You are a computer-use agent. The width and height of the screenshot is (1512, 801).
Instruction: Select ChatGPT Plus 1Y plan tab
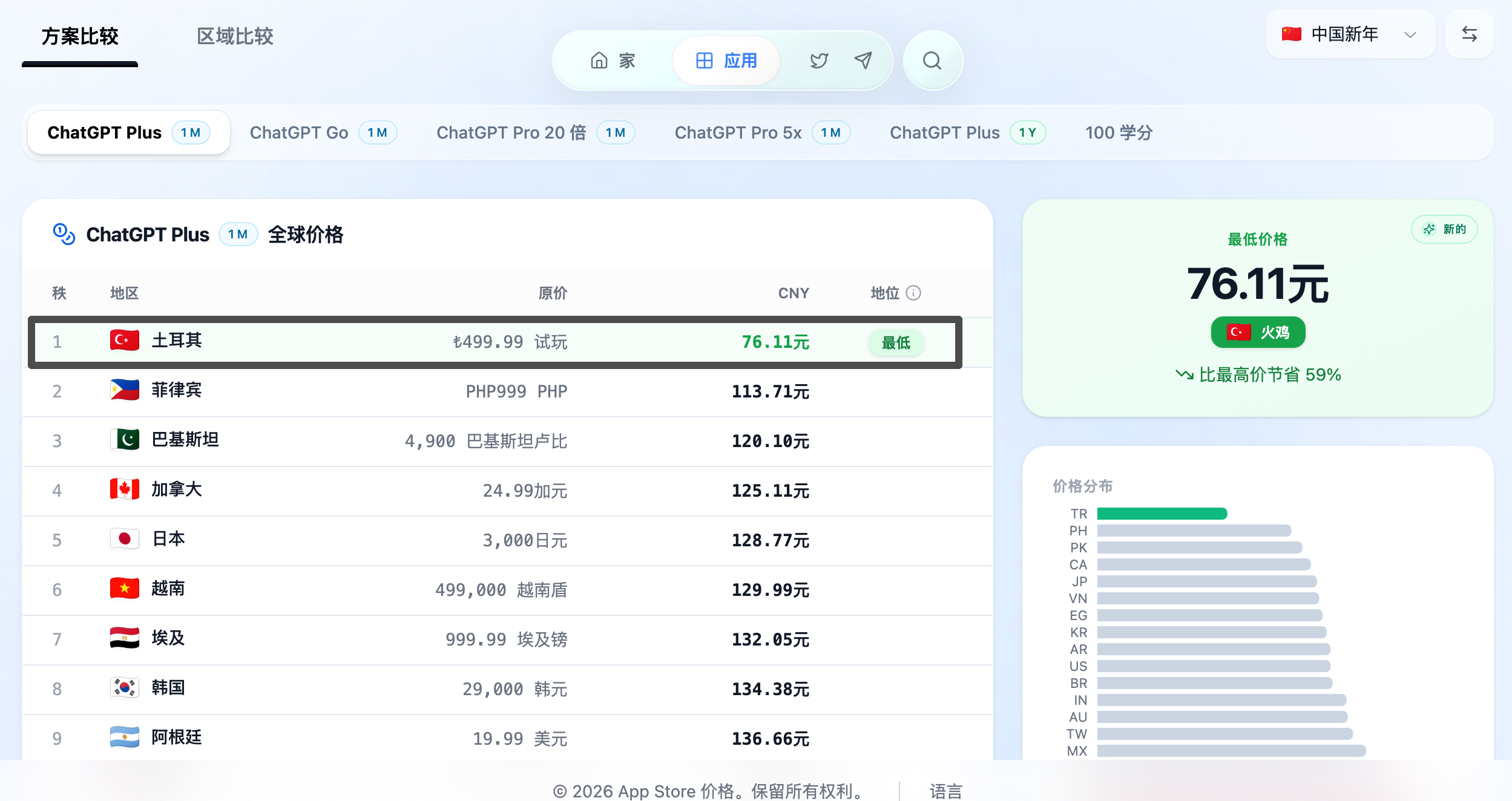pyautogui.click(x=967, y=132)
